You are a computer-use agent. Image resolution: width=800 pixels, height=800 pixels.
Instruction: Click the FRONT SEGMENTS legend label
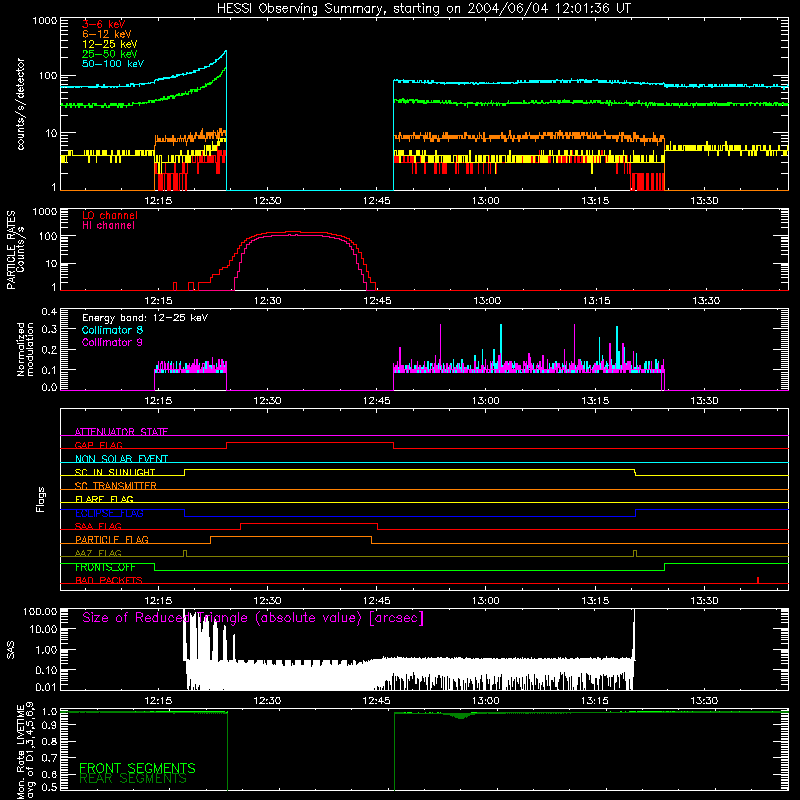pos(137,768)
